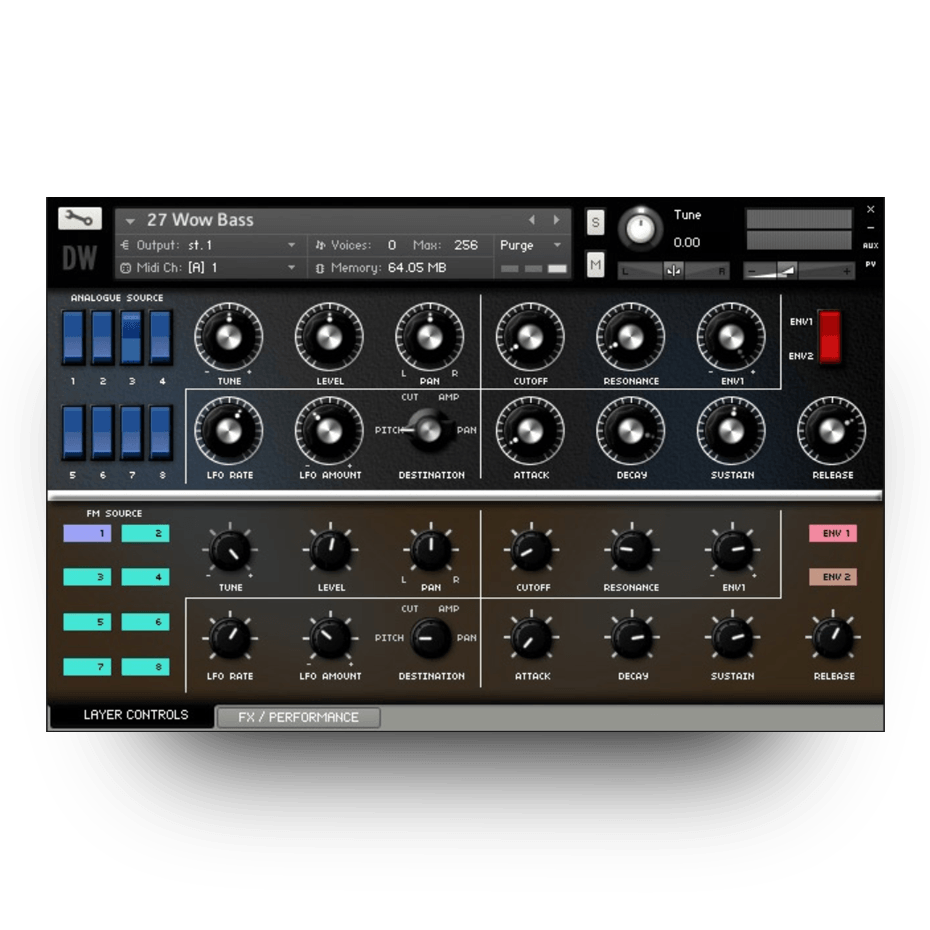Screen dimensions: 930x930
Task: Enable FM Source button 5
Action: click(87, 622)
